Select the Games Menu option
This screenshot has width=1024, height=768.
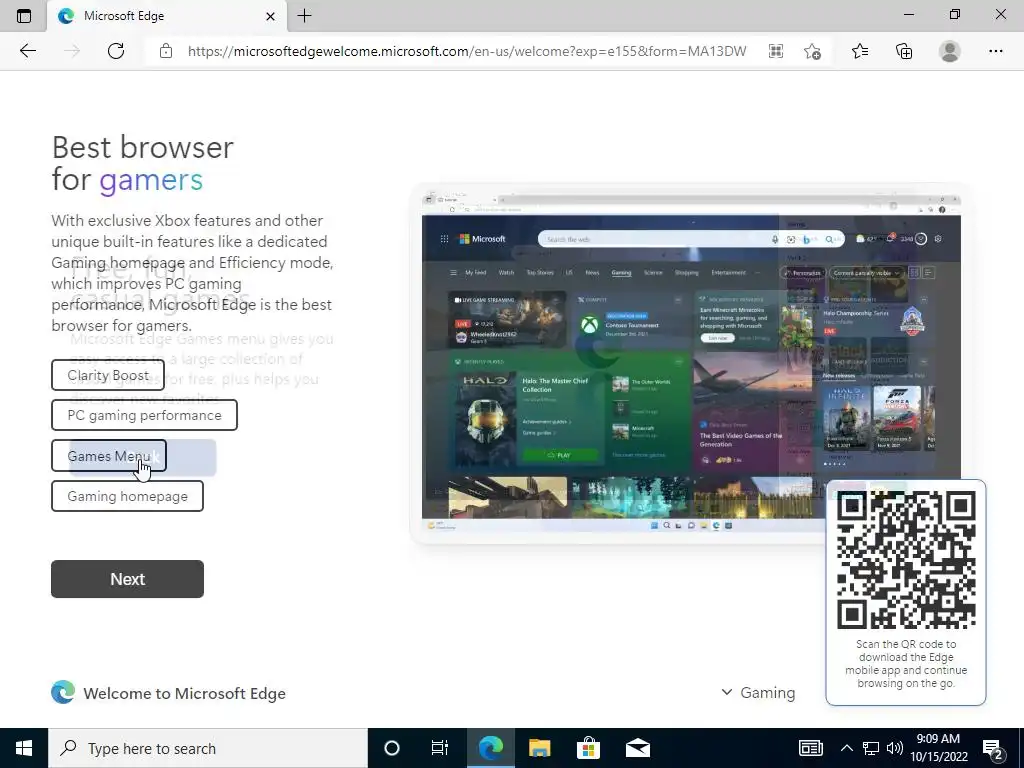click(x=109, y=456)
